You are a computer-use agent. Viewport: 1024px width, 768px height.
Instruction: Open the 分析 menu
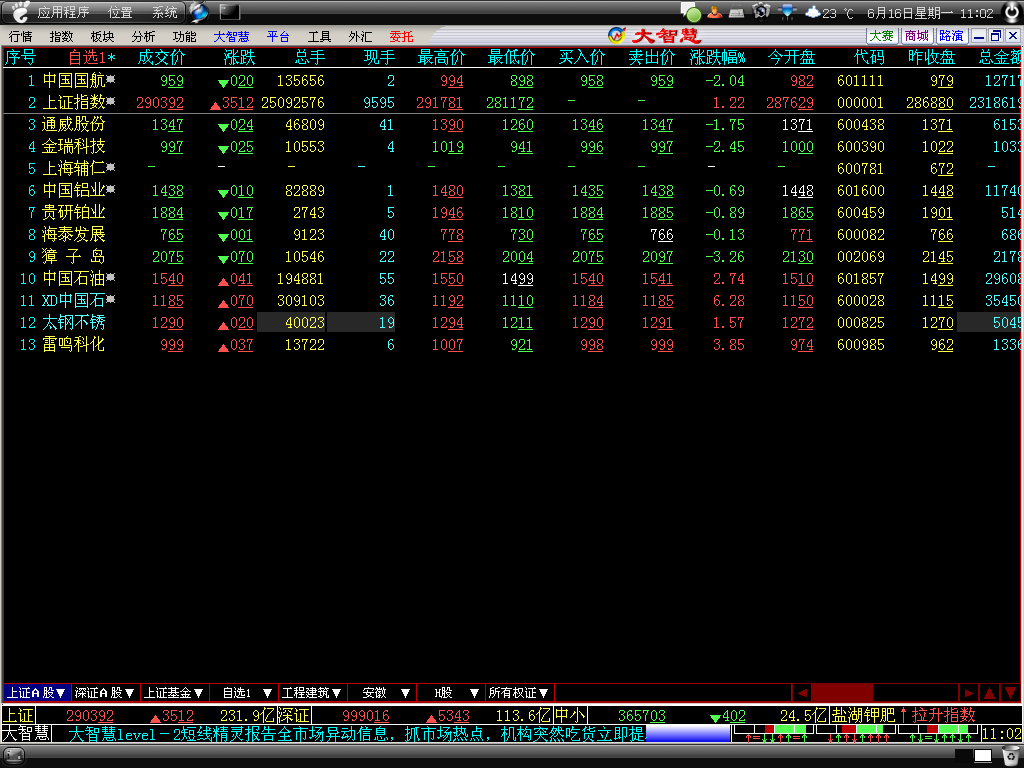point(143,37)
